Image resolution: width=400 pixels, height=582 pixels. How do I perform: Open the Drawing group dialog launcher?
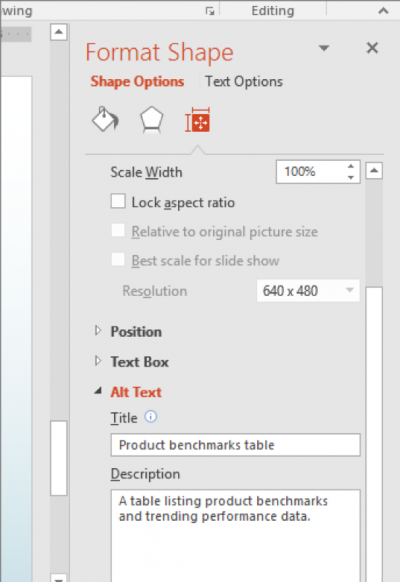click(210, 11)
